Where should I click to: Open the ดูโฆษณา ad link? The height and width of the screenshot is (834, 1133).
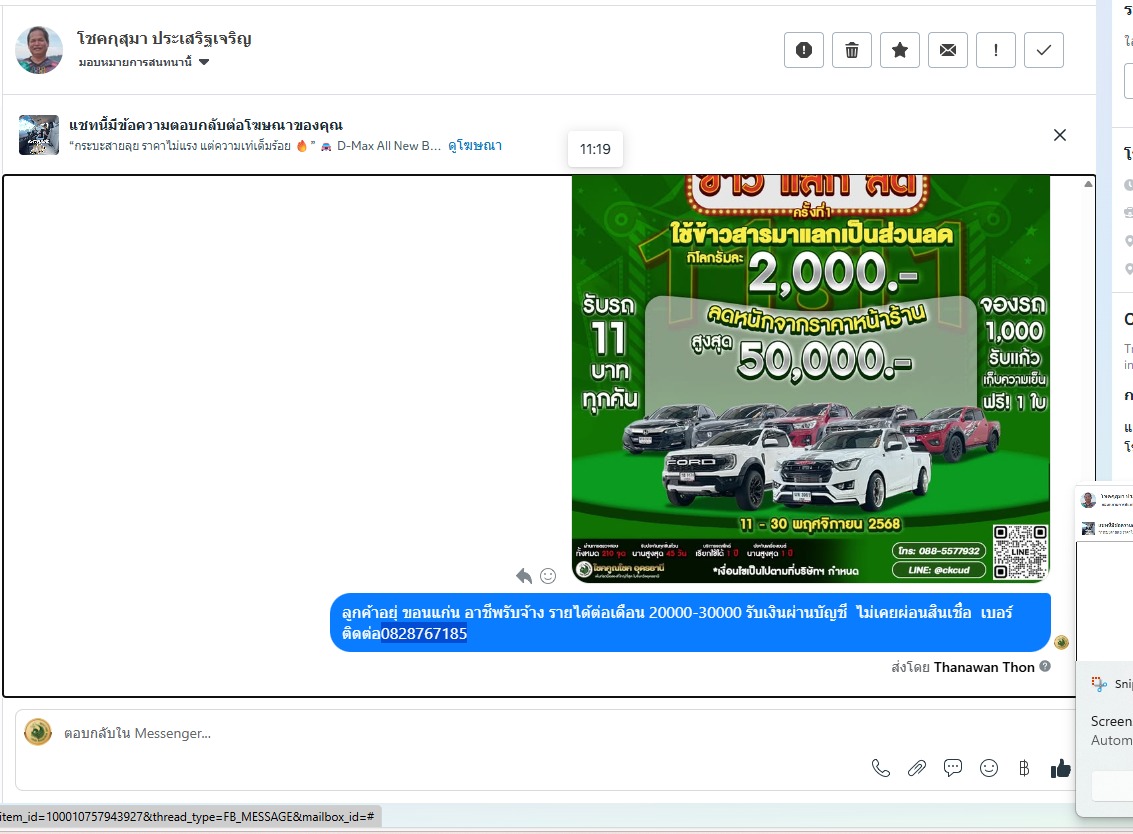(x=475, y=146)
